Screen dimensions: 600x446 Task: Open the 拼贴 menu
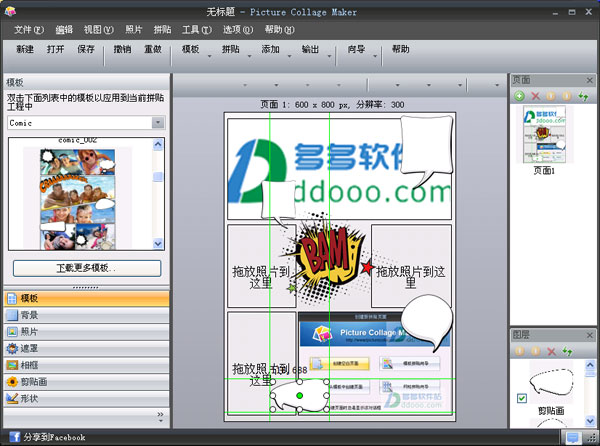[x=162, y=29]
